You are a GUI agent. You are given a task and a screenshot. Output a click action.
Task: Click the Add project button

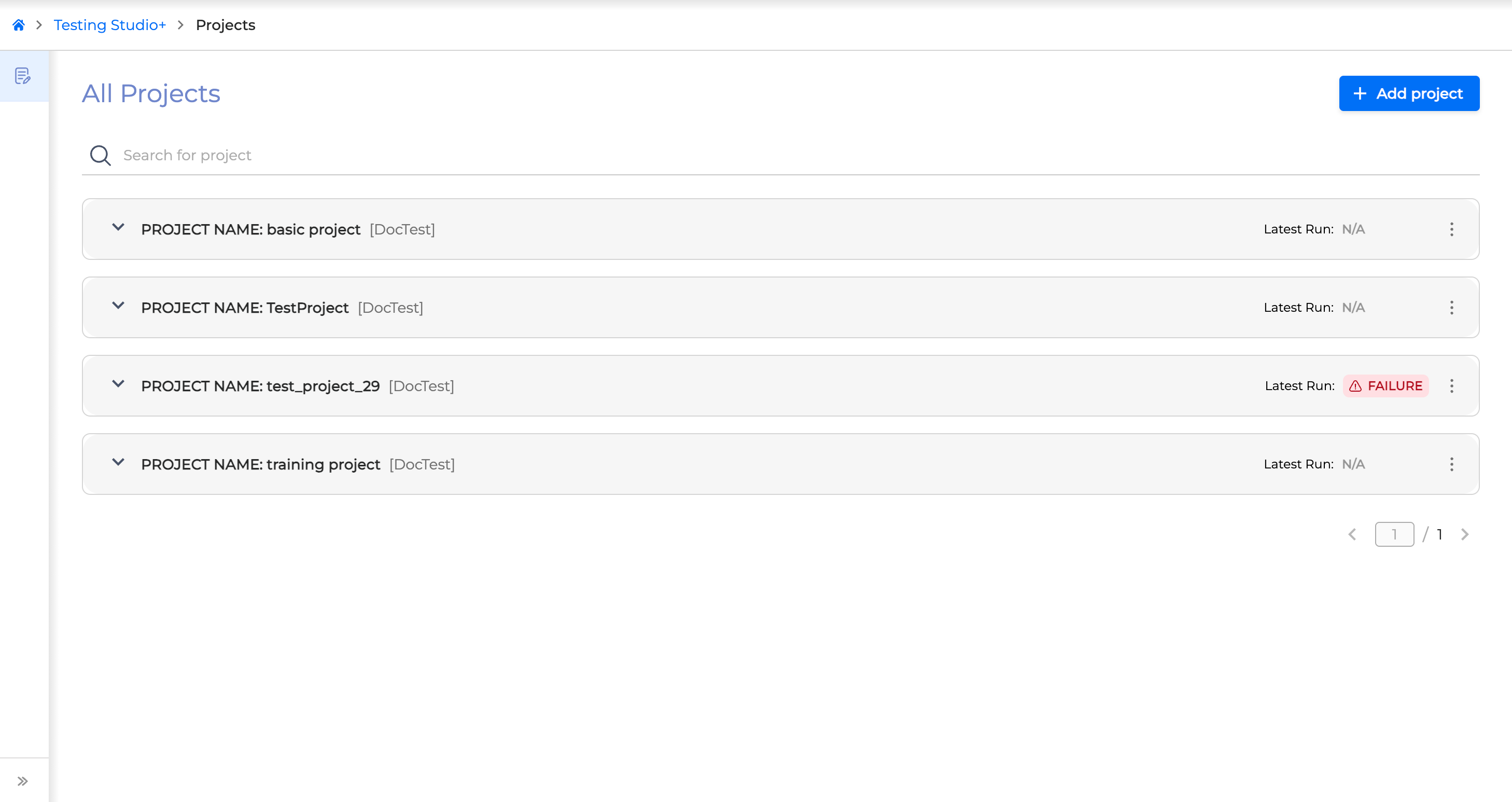pos(1409,93)
